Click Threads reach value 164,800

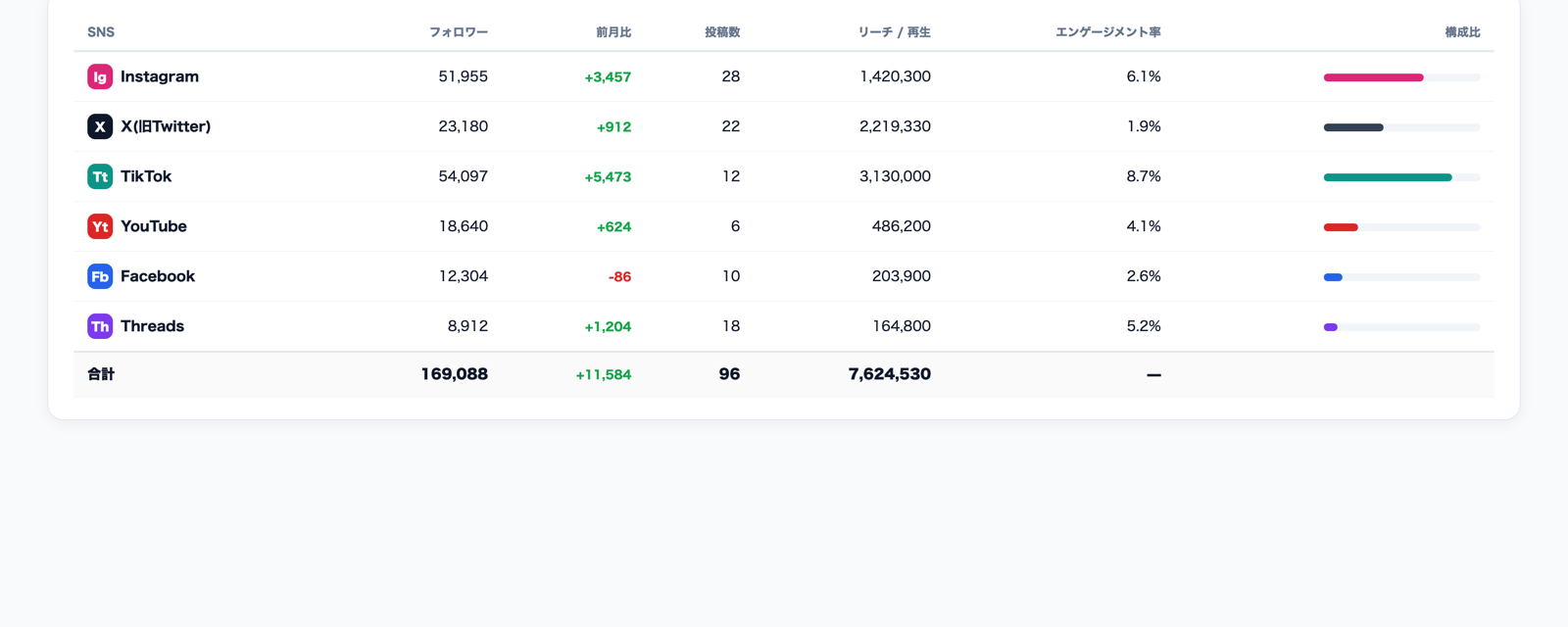[x=902, y=326]
